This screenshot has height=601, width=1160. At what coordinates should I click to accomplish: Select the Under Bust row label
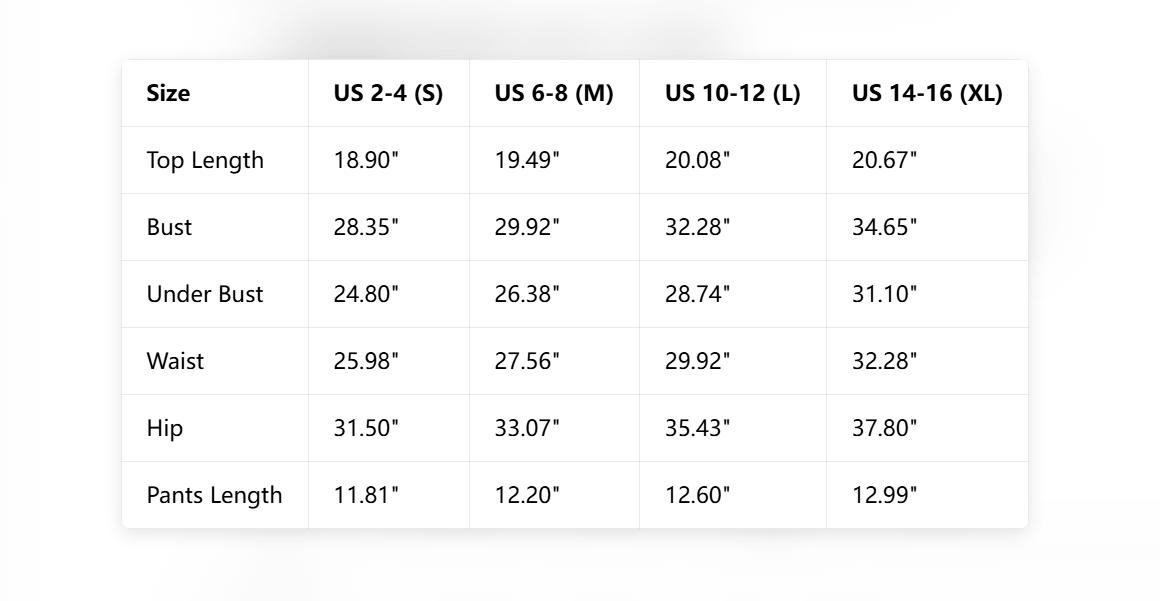tap(205, 294)
